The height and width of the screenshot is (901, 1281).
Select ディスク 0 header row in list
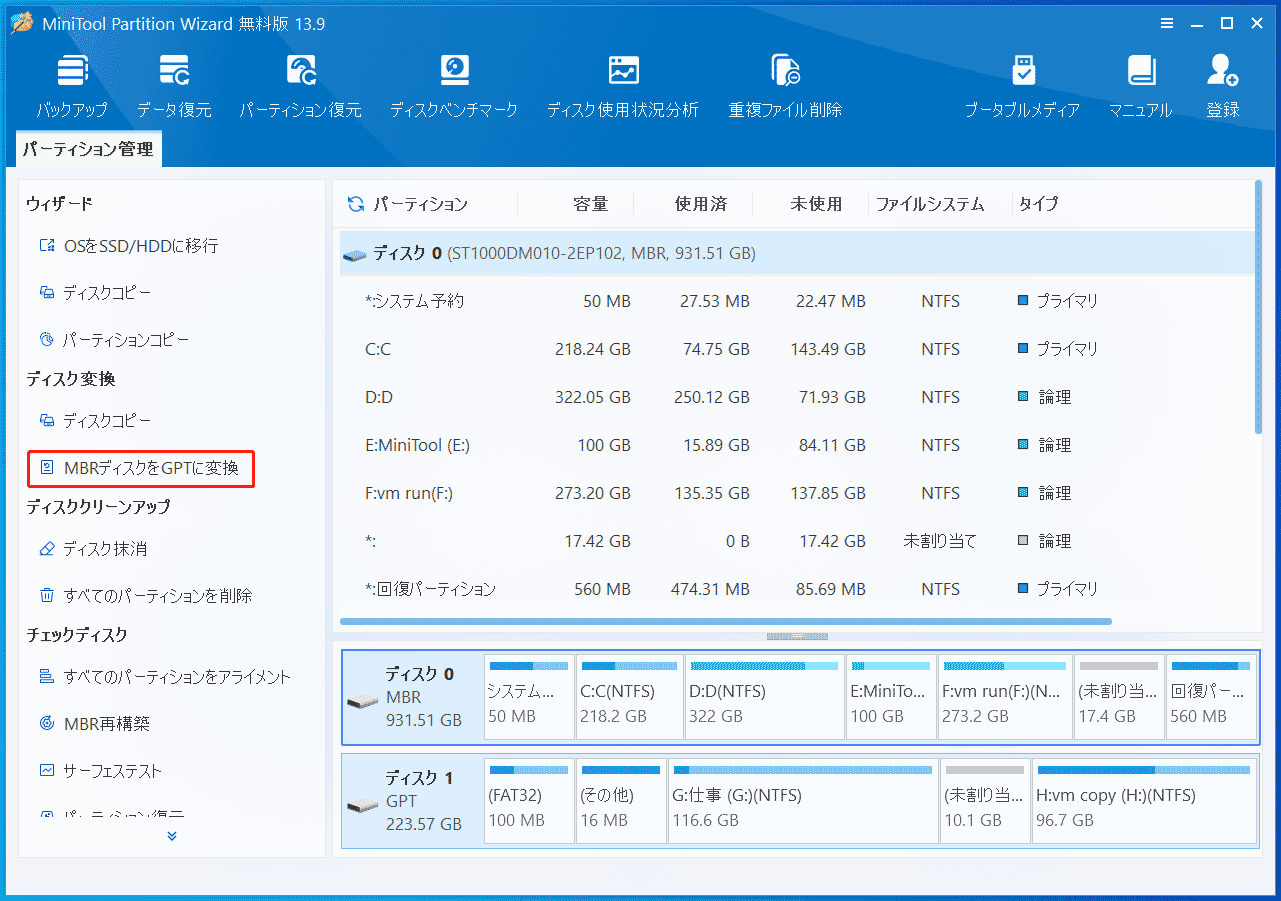click(x=797, y=254)
